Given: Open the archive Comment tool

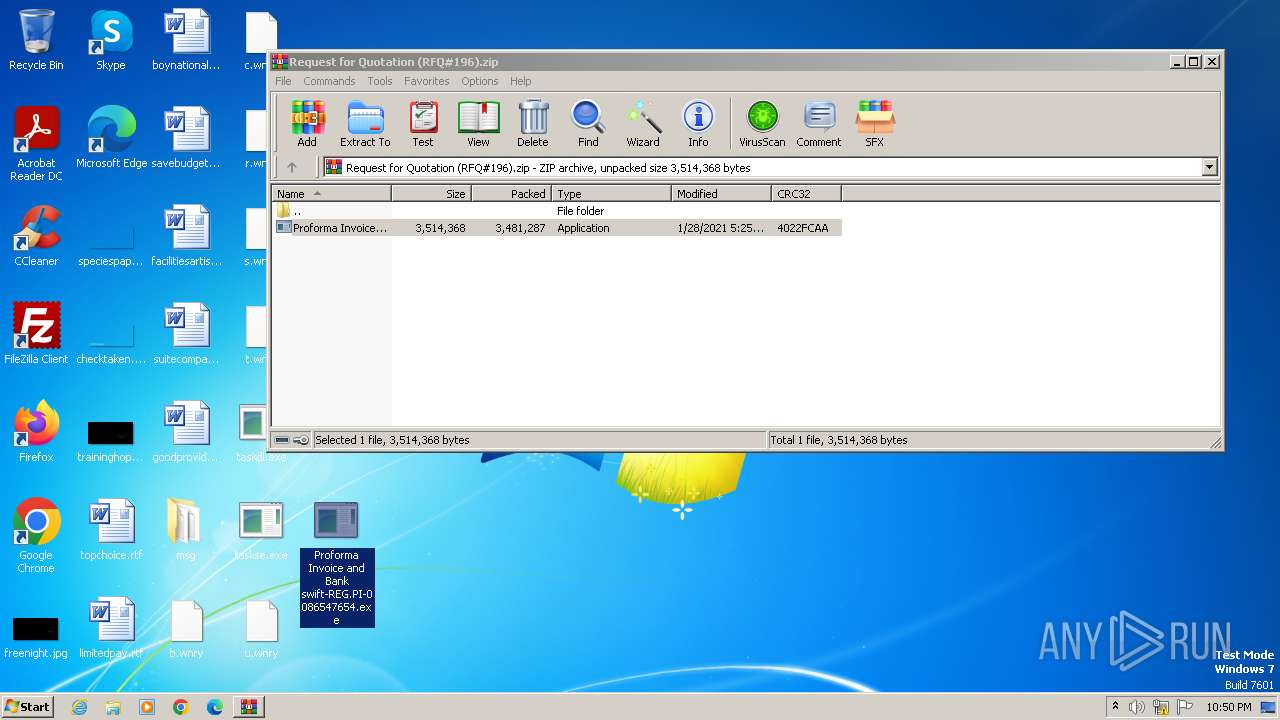Looking at the screenshot, I should [x=819, y=124].
